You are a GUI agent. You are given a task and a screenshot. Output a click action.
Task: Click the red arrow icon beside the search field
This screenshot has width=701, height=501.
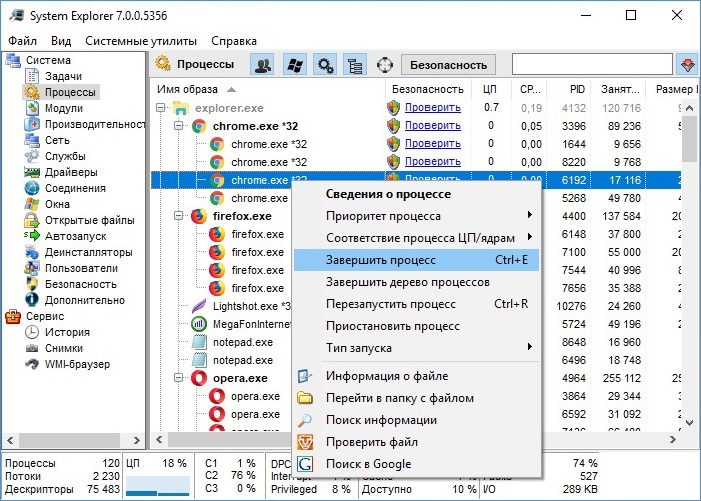coord(688,65)
